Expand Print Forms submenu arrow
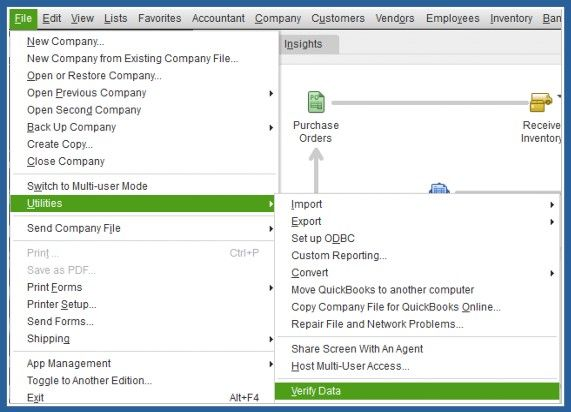 pos(271,288)
